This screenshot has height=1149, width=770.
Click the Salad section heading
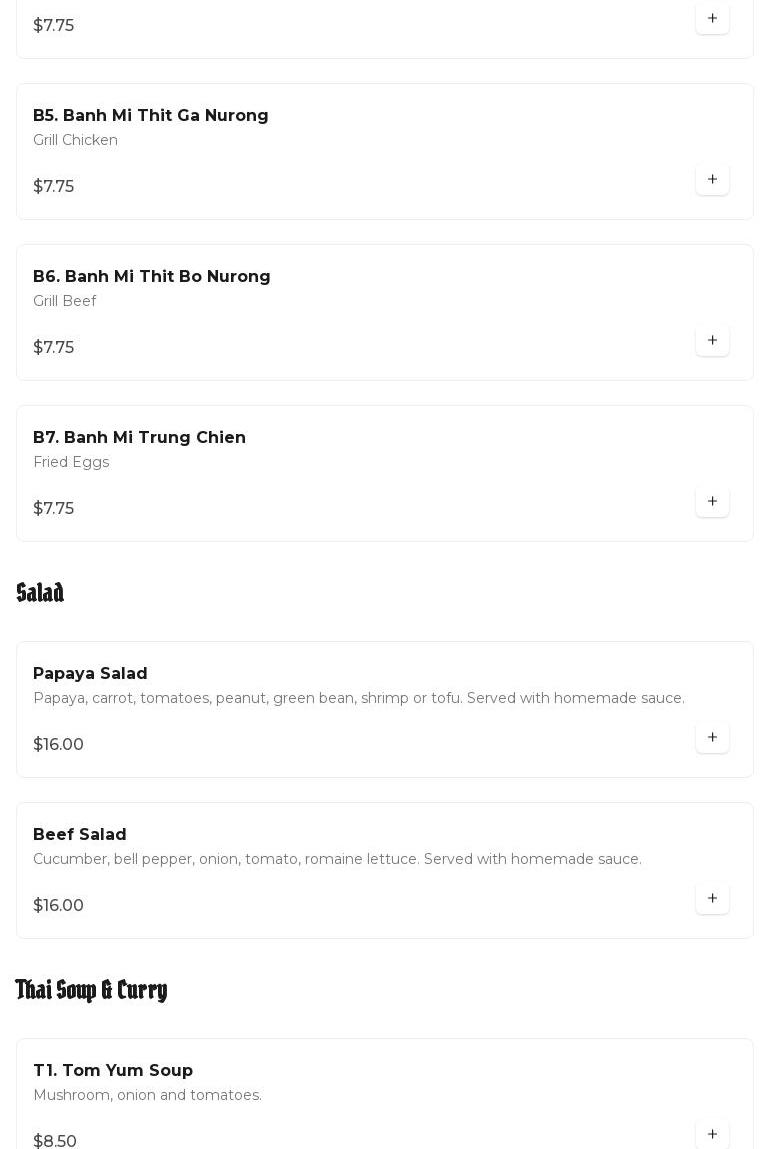coord(40,593)
